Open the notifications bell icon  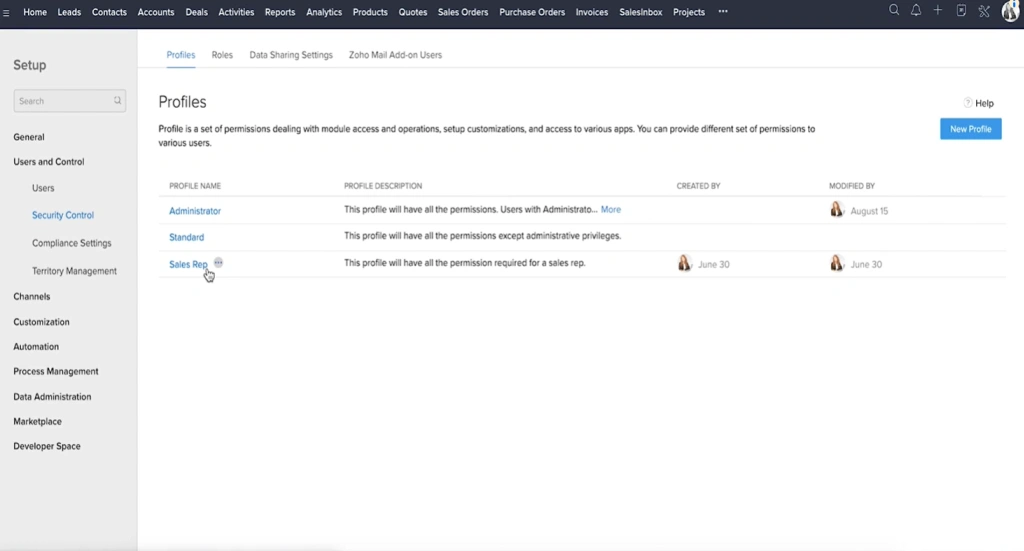pos(916,10)
